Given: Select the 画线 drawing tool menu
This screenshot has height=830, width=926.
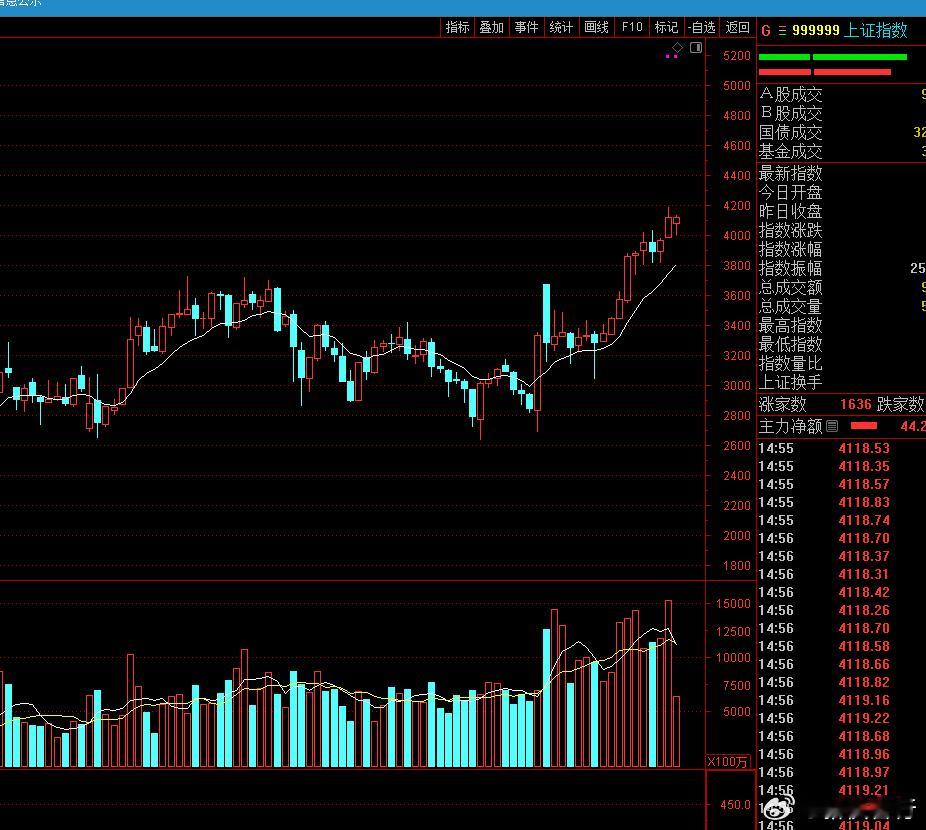Looking at the screenshot, I should pyautogui.click(x=596, y=27).
